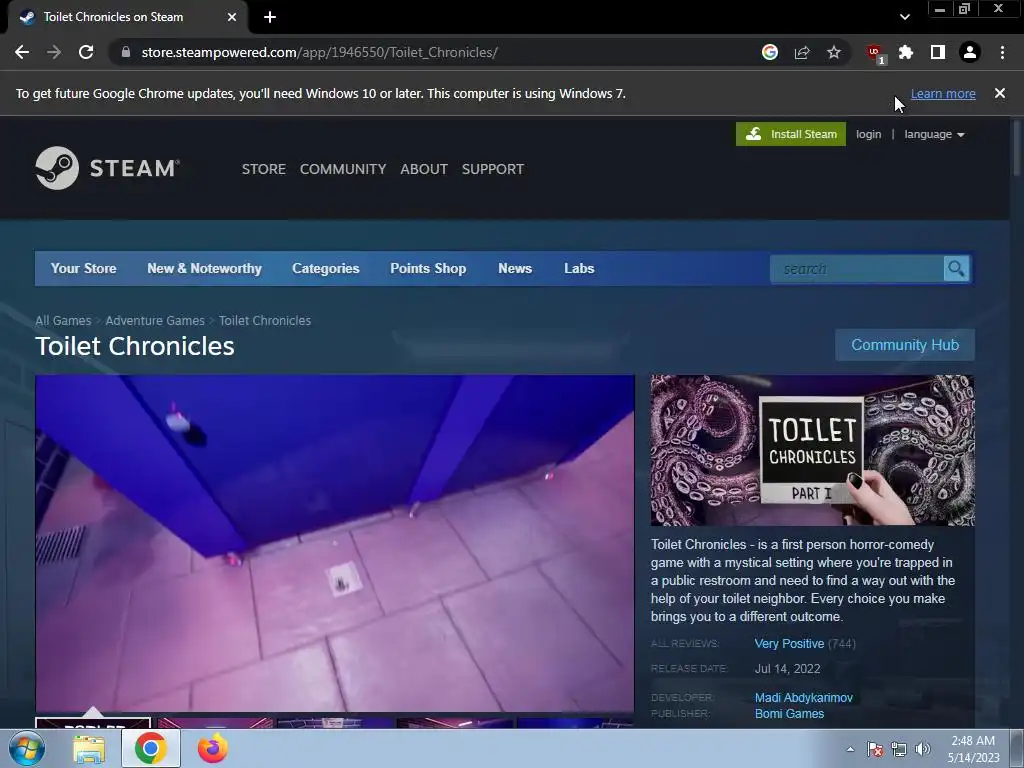The image size is (1024, 768).
Task: Open the Labs tab
Action: pyautogui.click(x=579, y=268)
